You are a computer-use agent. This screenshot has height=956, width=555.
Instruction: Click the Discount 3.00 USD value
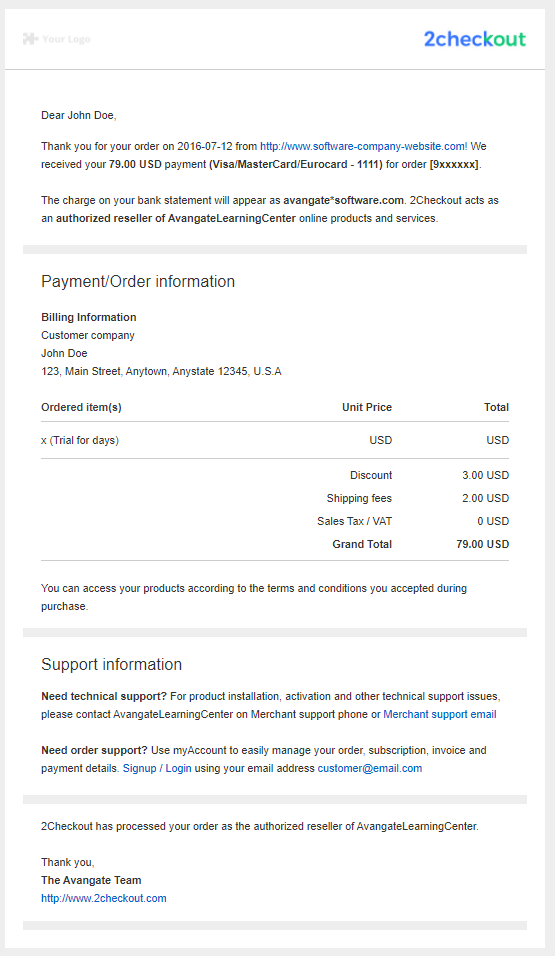(x=485, y=476)
